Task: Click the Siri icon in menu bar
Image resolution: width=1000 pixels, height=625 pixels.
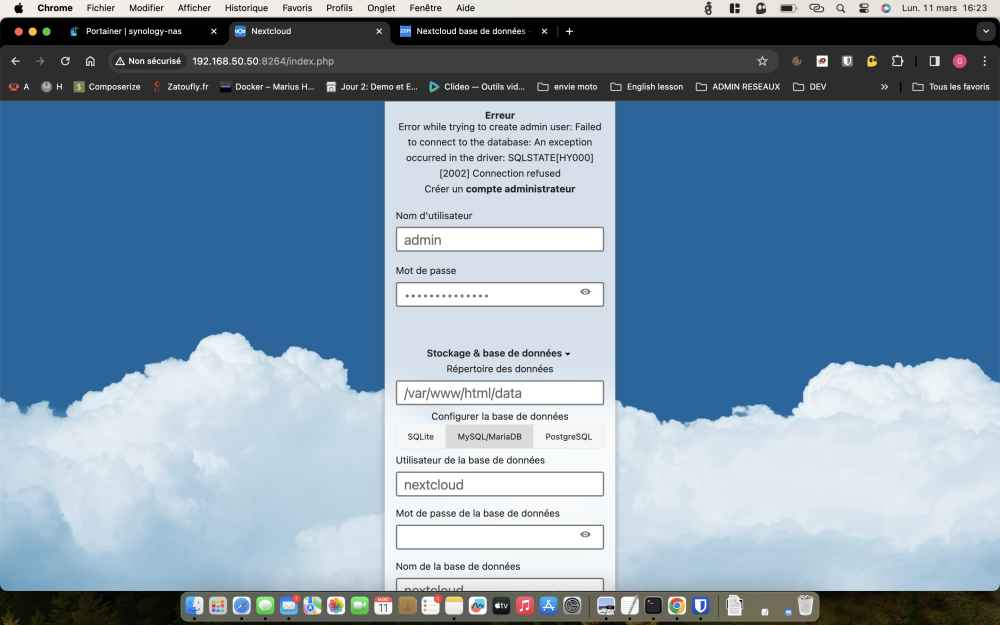Action: [886, 8]
